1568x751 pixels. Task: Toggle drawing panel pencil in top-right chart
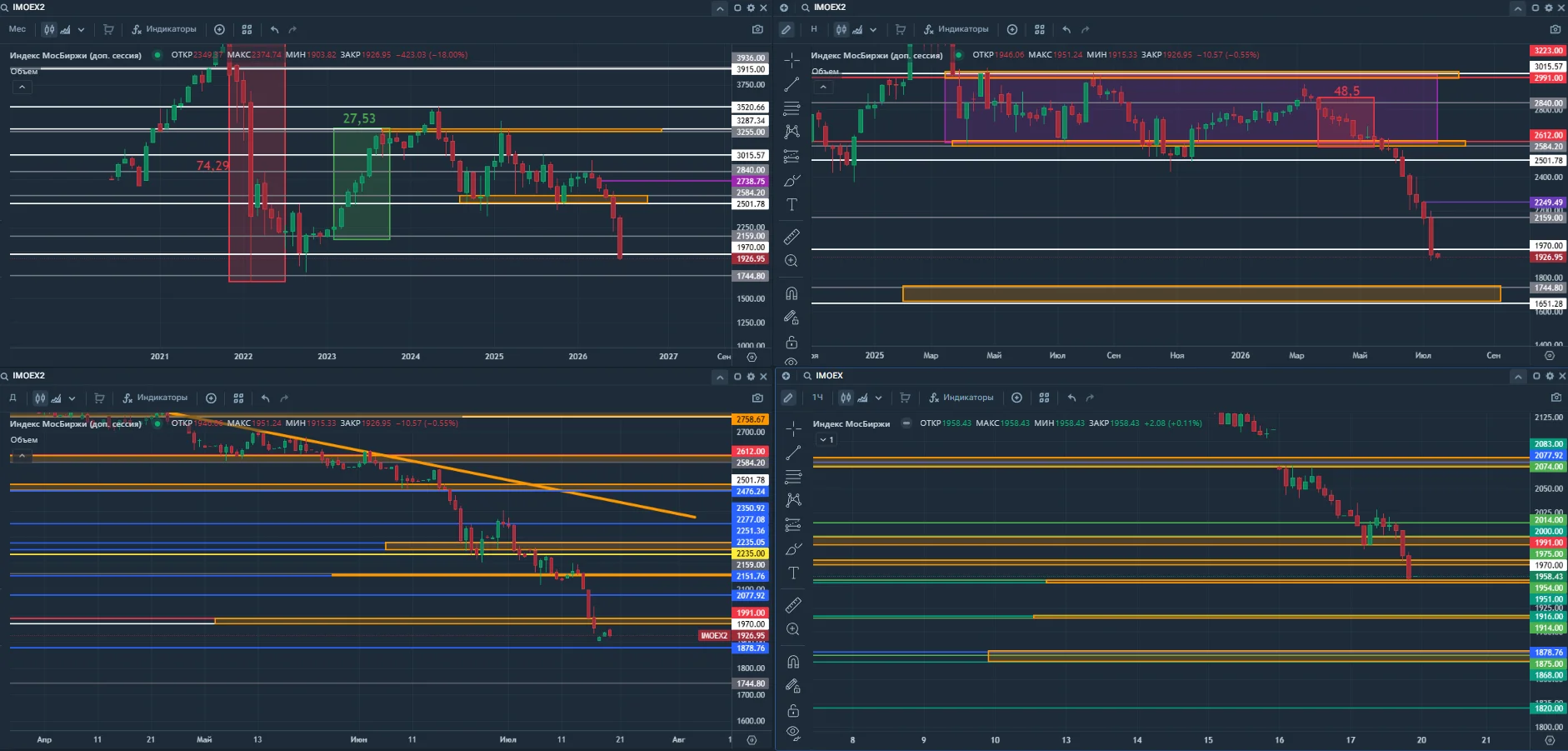tap(786, 29)
